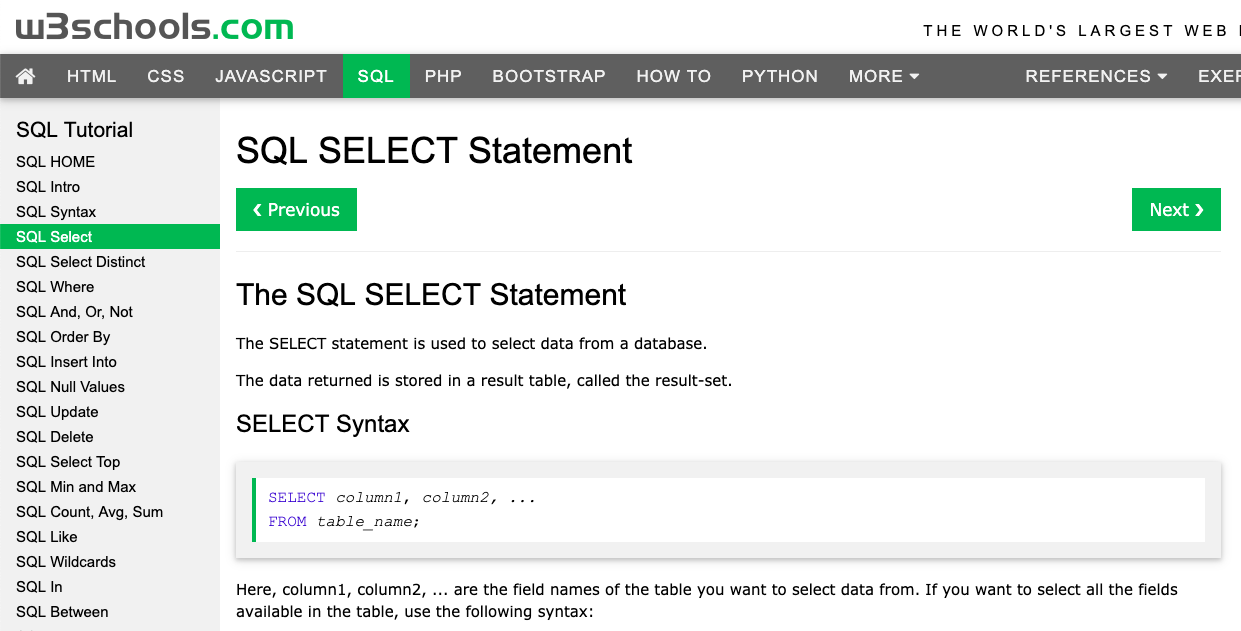The image size is (1241, 631).
Task: Open SQL Wildcards from the sidebar
Action: (x=65, y=562)
